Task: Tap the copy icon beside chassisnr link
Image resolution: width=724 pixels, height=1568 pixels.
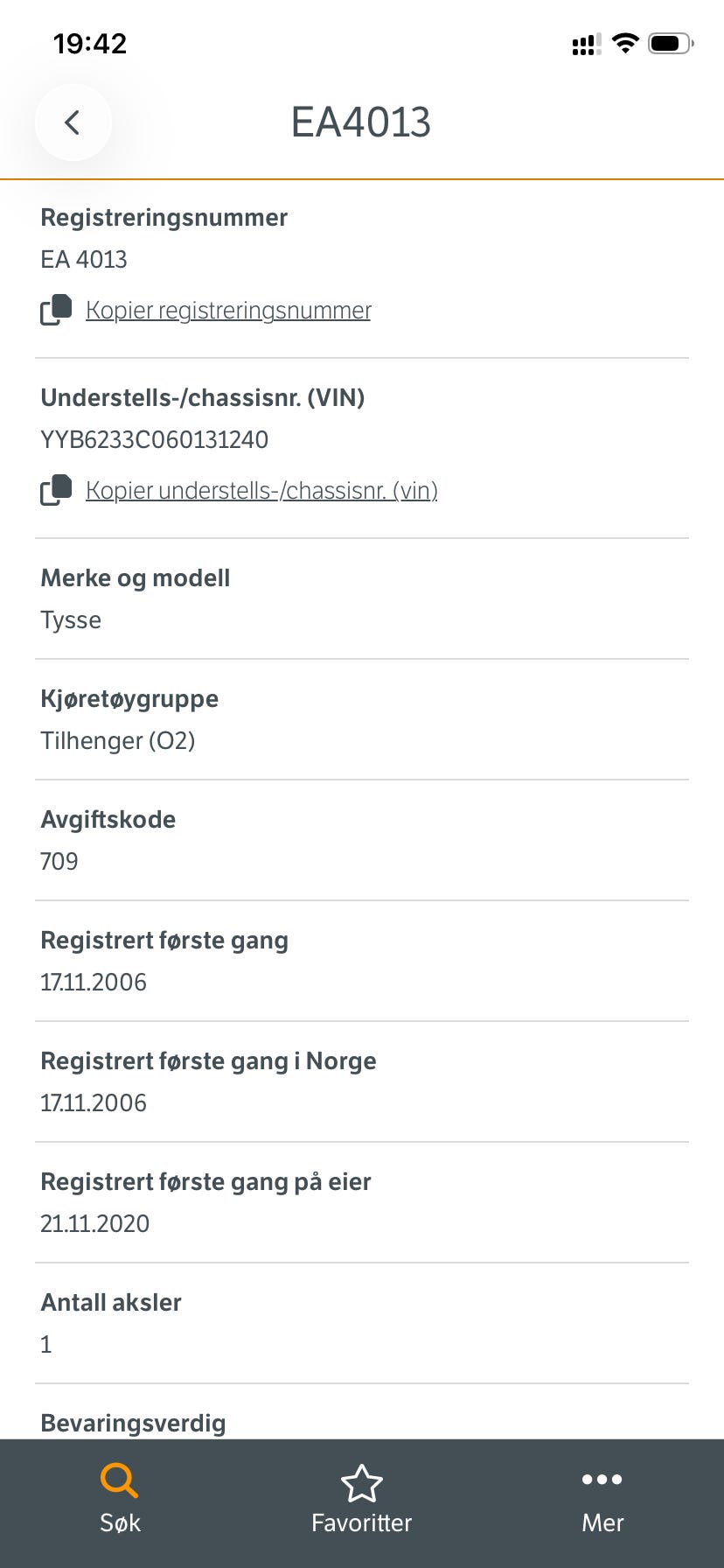Action: pyautogui.click(x=56, y=490)
